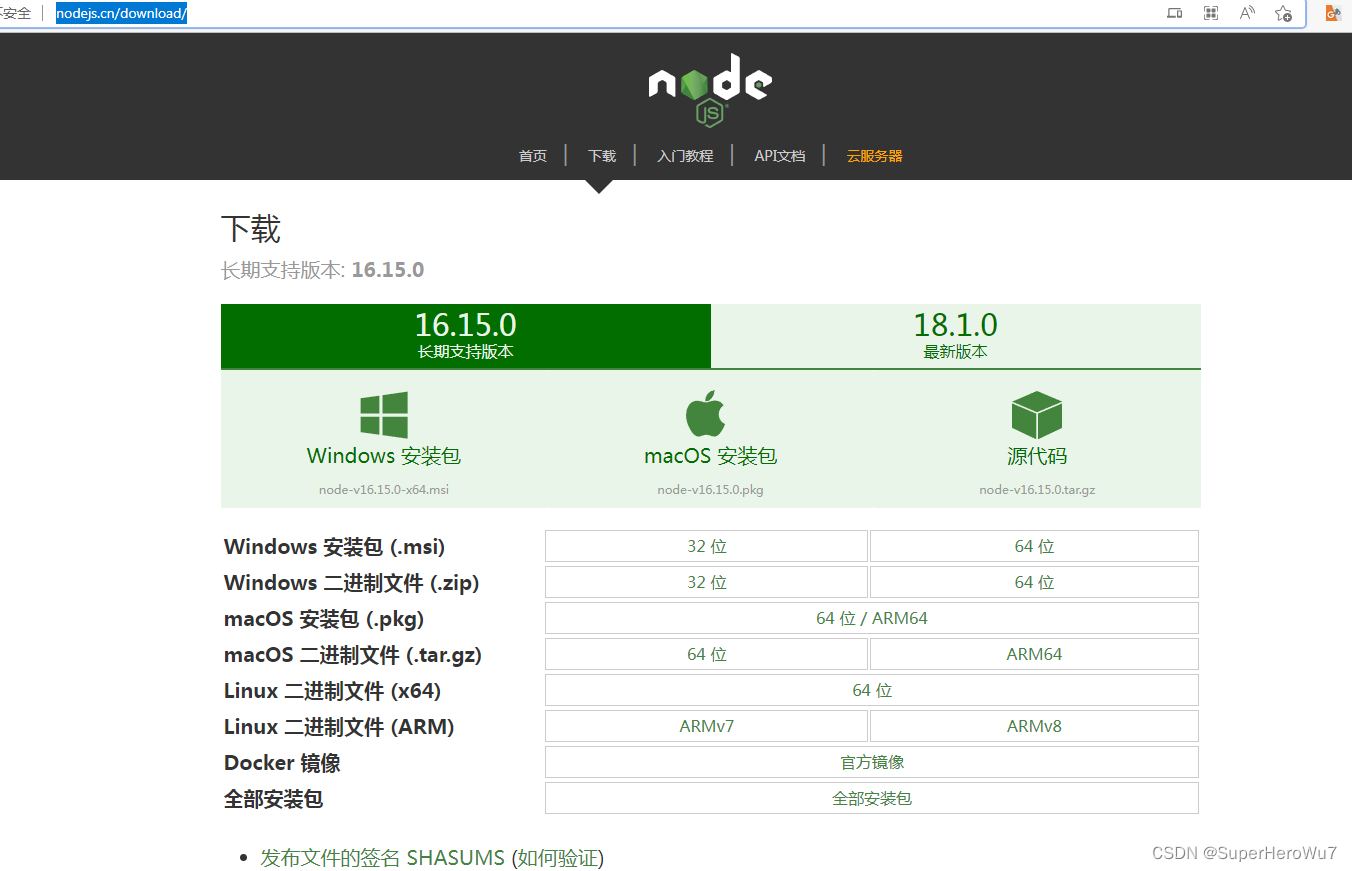Download the macOS .tar.gz 64 位 binary

click(x=706, y=654)
